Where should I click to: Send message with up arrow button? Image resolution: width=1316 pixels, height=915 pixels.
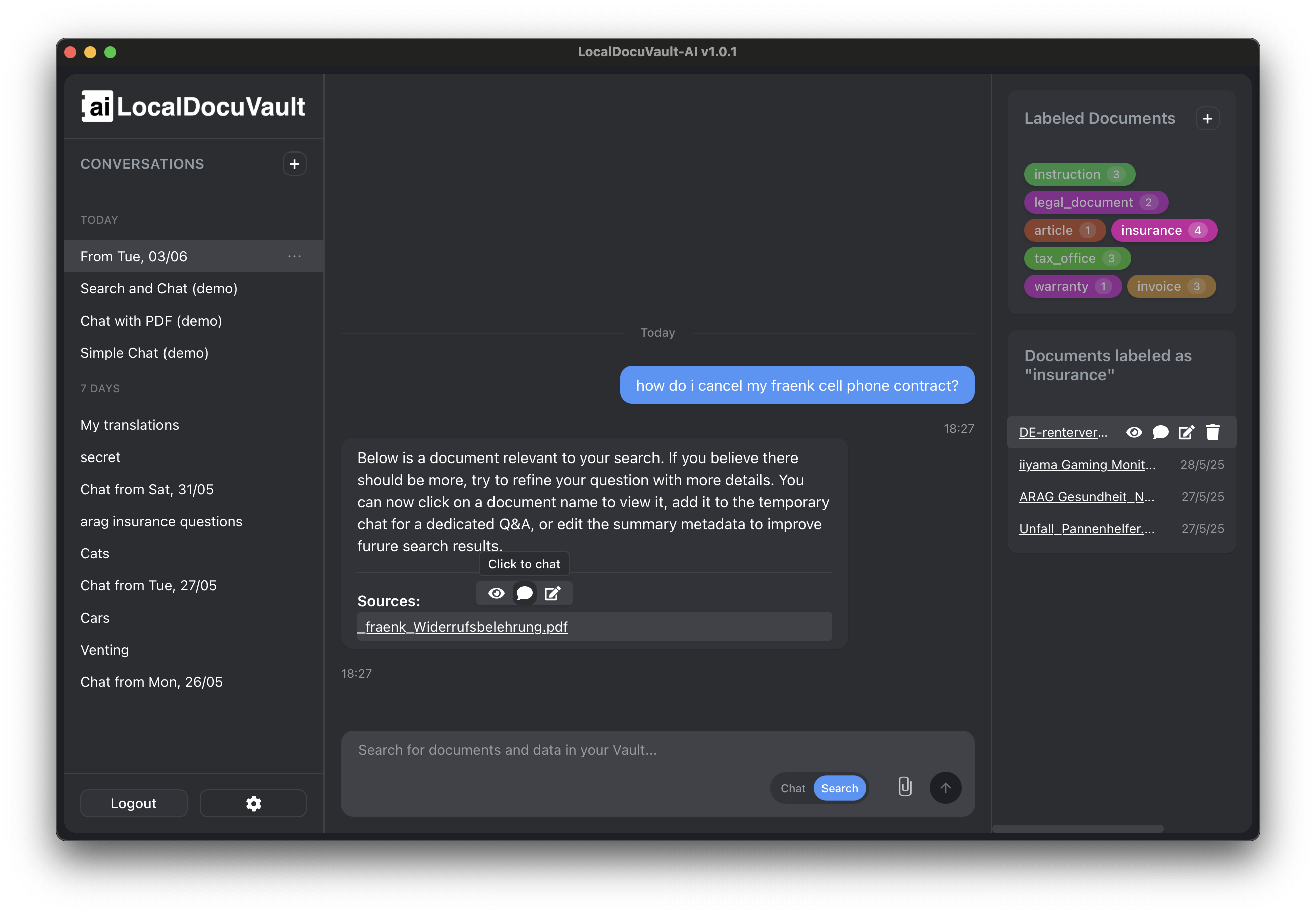tap(945, 787)
